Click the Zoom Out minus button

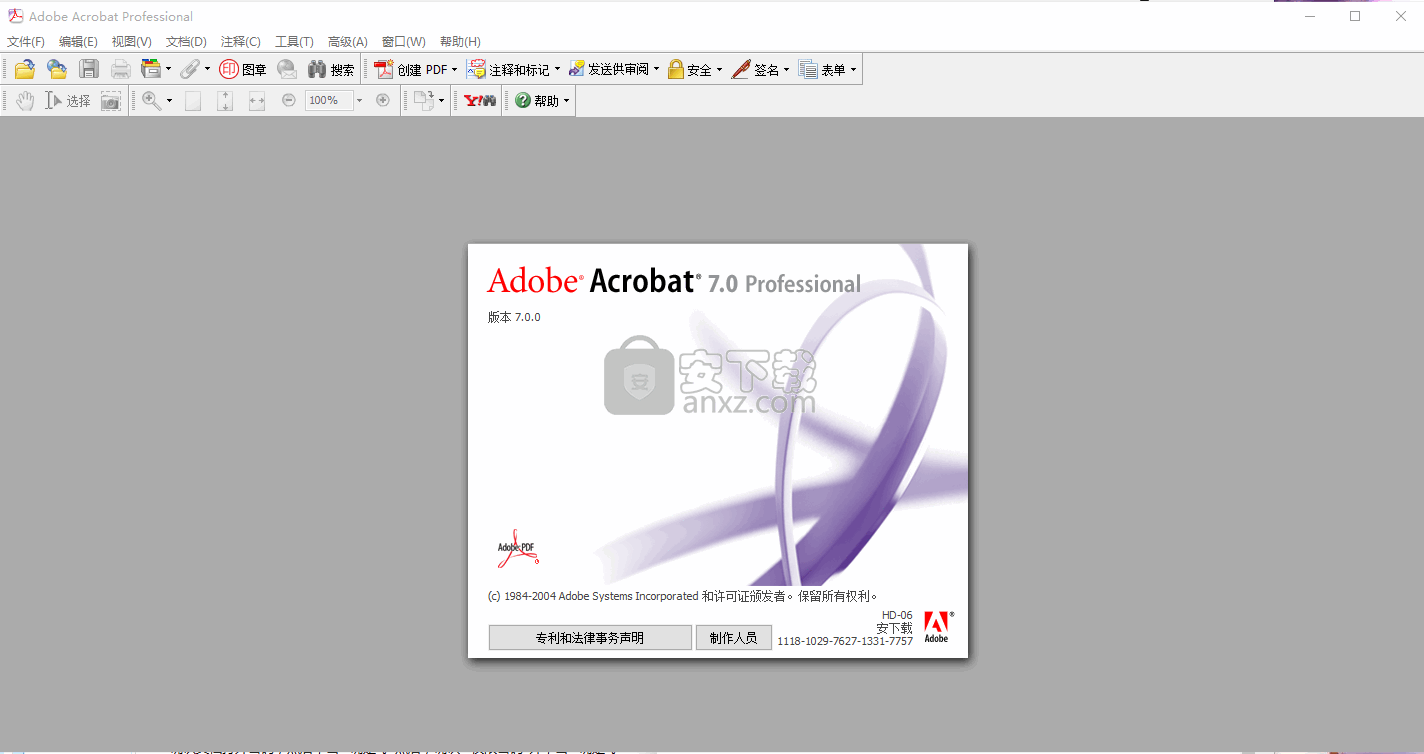click(x=289, y=100)
